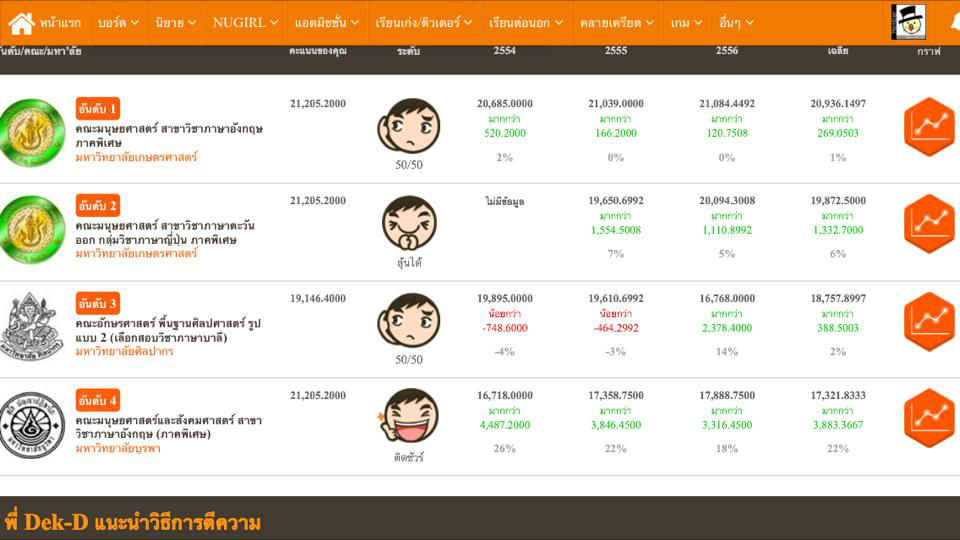960x540 pixels.
Task: Expand the แอดมิชชั่น menu
Action: pos(326,22)
